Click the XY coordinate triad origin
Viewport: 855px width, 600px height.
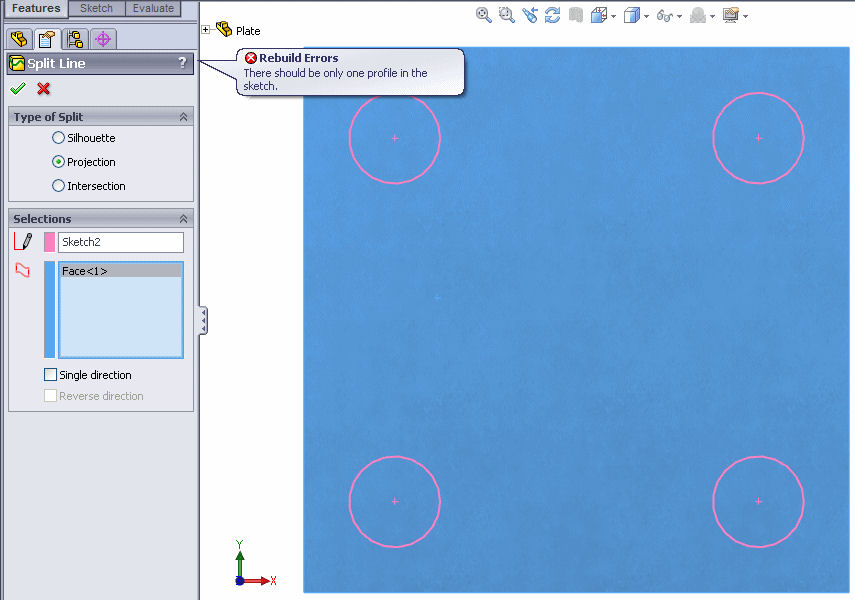240,581
